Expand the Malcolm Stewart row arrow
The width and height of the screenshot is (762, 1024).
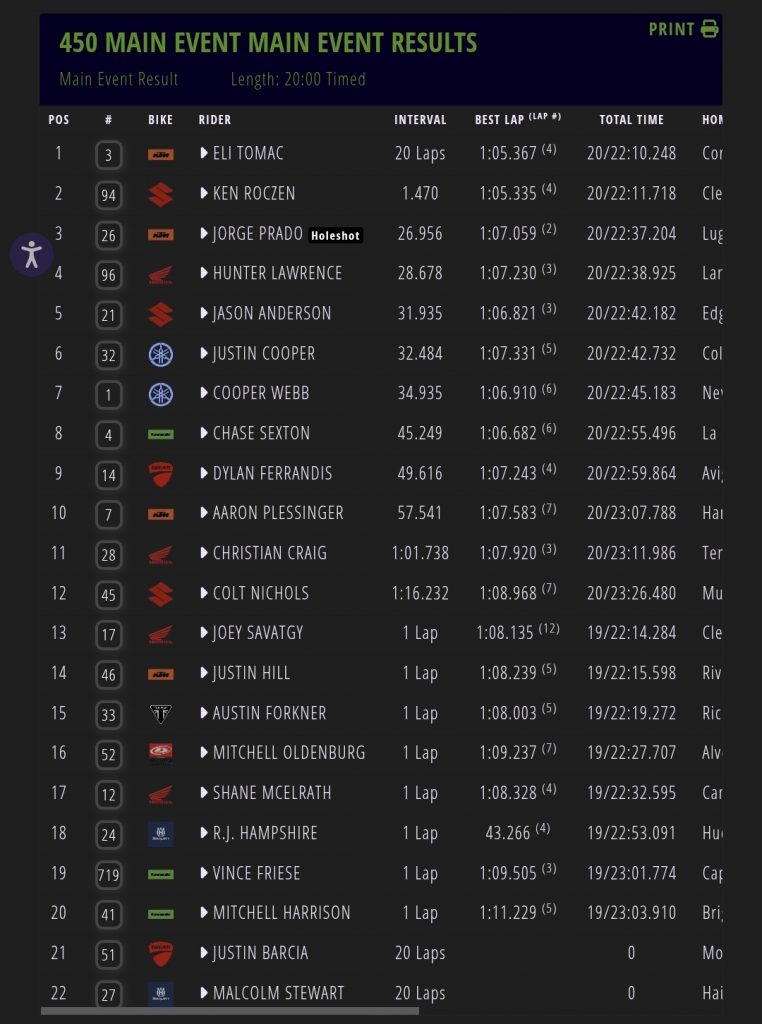pyautogui.click(x=204, y=993)
